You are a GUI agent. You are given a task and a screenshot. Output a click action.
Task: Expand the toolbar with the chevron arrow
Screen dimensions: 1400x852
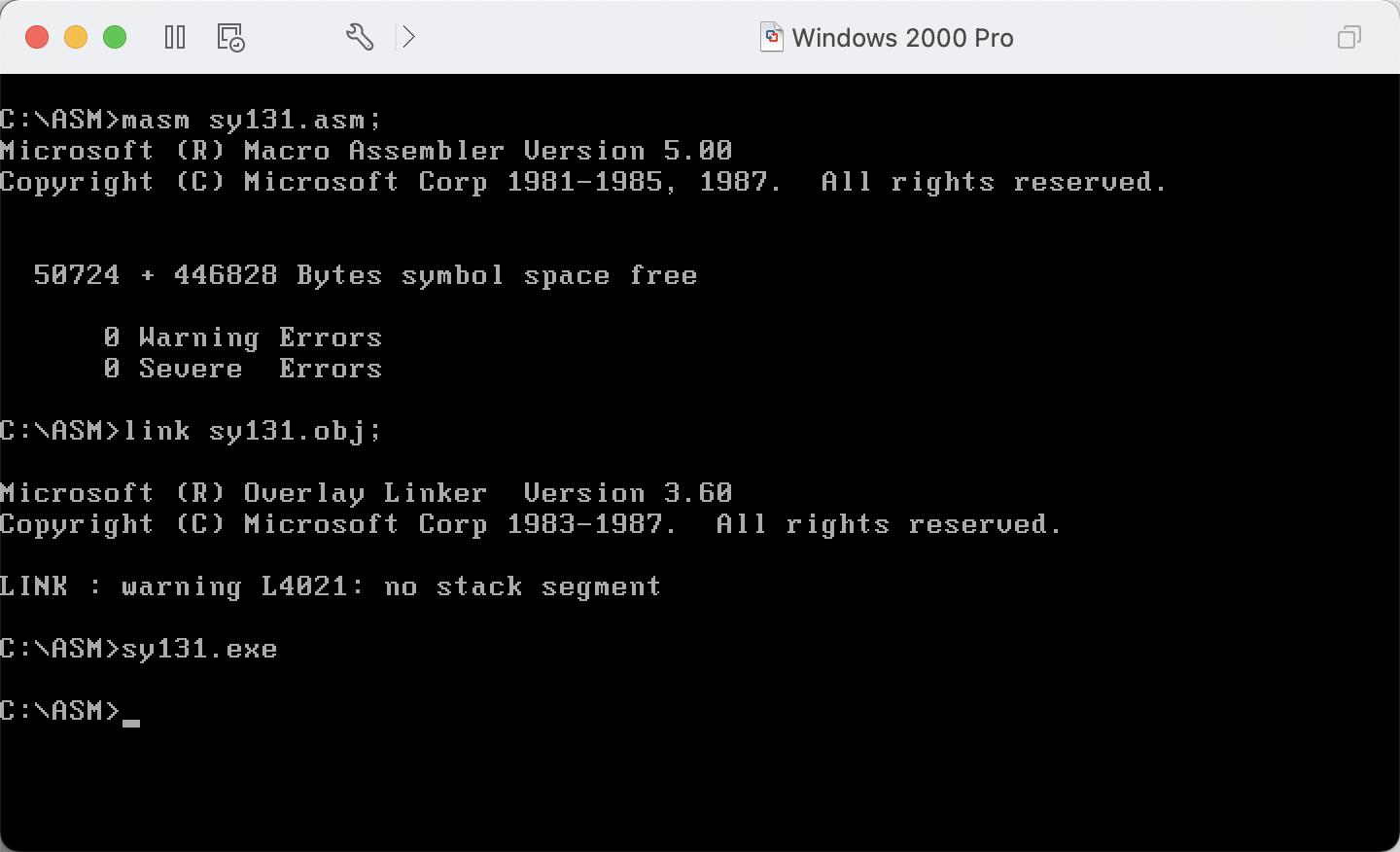point(409,38)
